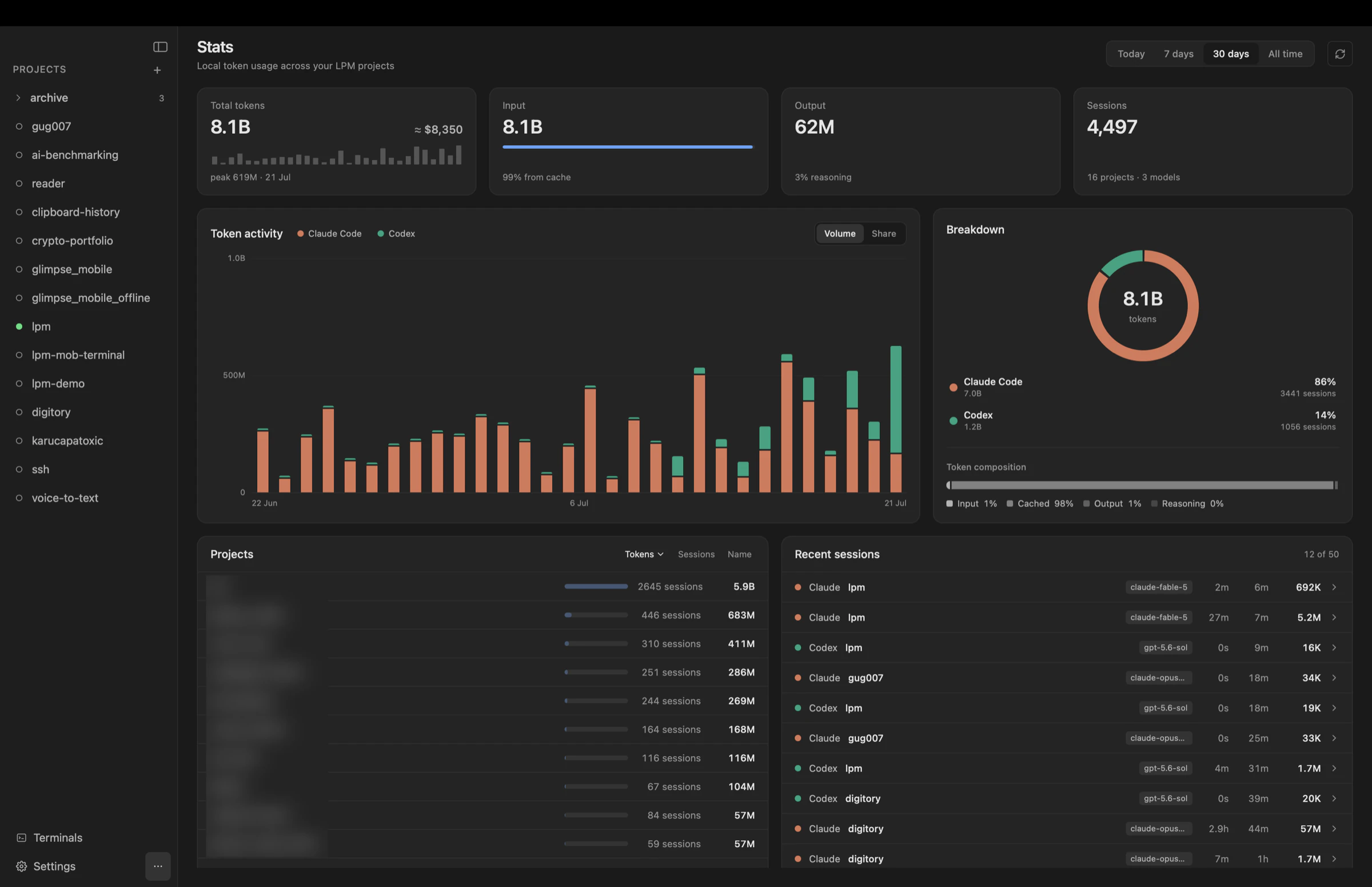The height and width of the screenshot is (887, 1372).
Task: Switch time range to 7 days
Action: click(x=1178, y=54)
